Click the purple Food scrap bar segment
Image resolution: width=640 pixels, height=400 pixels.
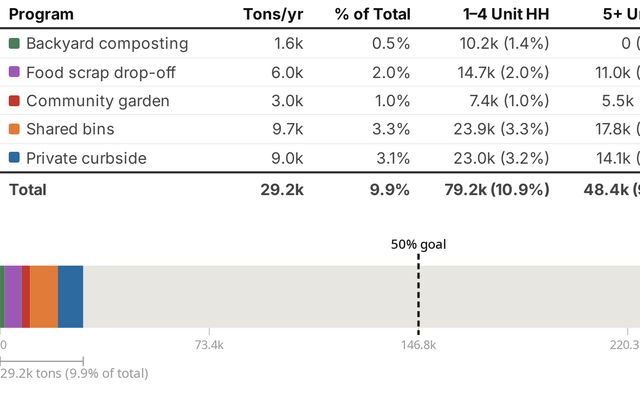tap(13, 297)
